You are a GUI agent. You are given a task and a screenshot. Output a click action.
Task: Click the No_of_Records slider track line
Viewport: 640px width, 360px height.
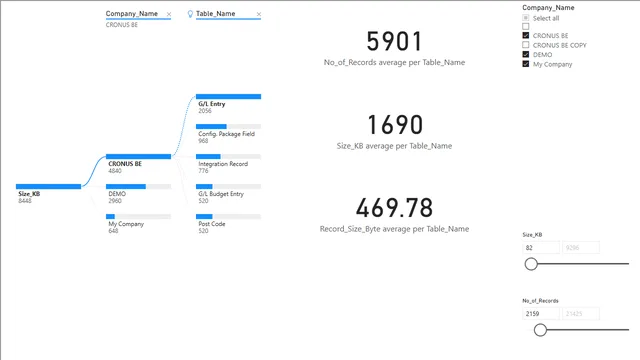(x=588, y=330)
